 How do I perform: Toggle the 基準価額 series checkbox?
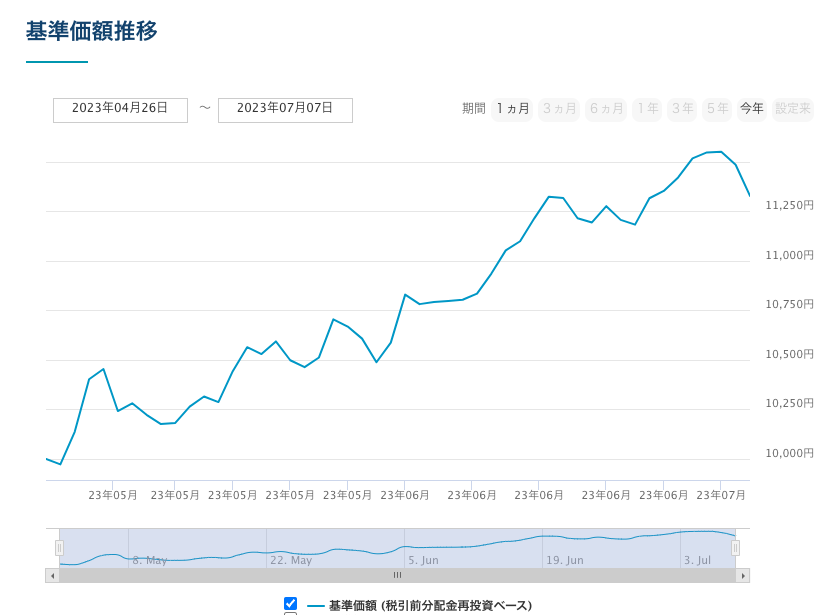[290, 603]
